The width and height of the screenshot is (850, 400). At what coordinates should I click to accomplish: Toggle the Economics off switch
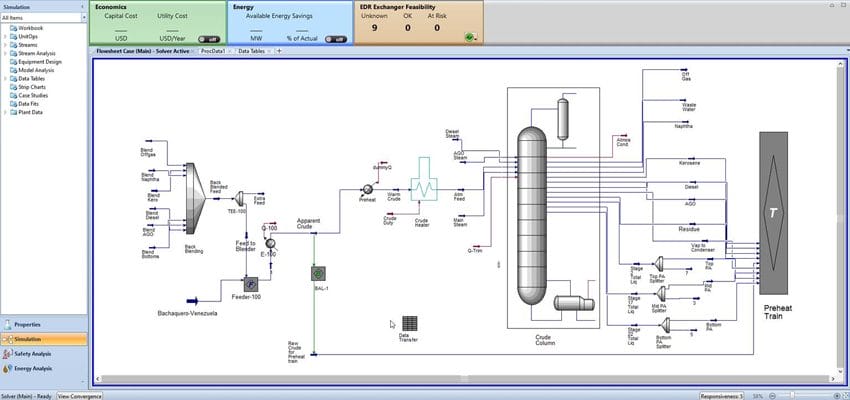[x=206, y=39]
